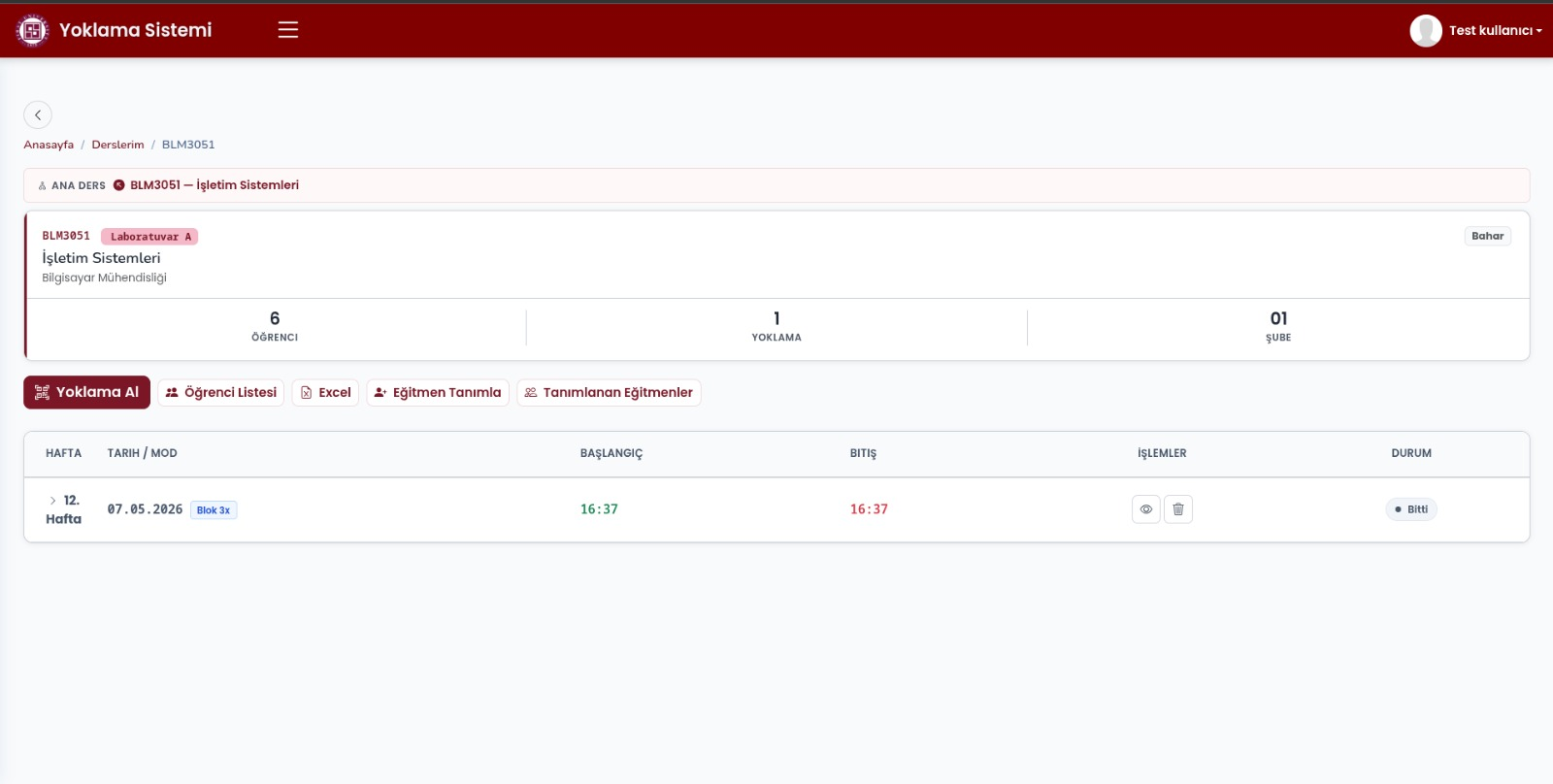Screen dimensions: 1553x784
Task: Open the Derslerim breadcrumb link
Action: click(x=117, y=145)
